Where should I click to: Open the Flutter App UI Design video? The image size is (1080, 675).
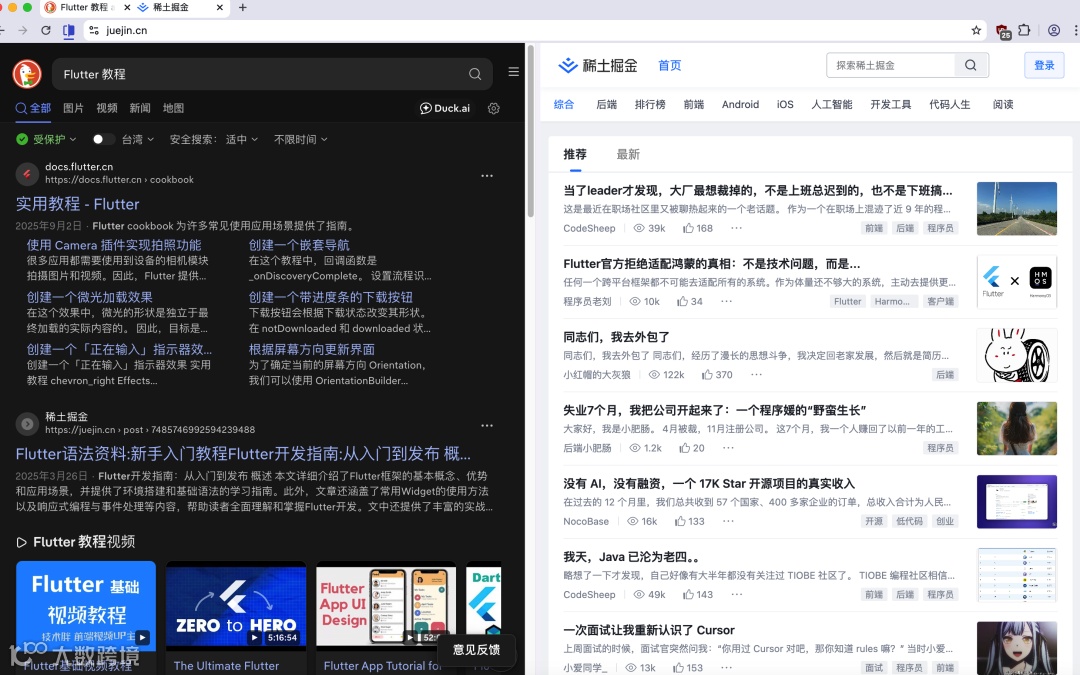click(386, 604)
